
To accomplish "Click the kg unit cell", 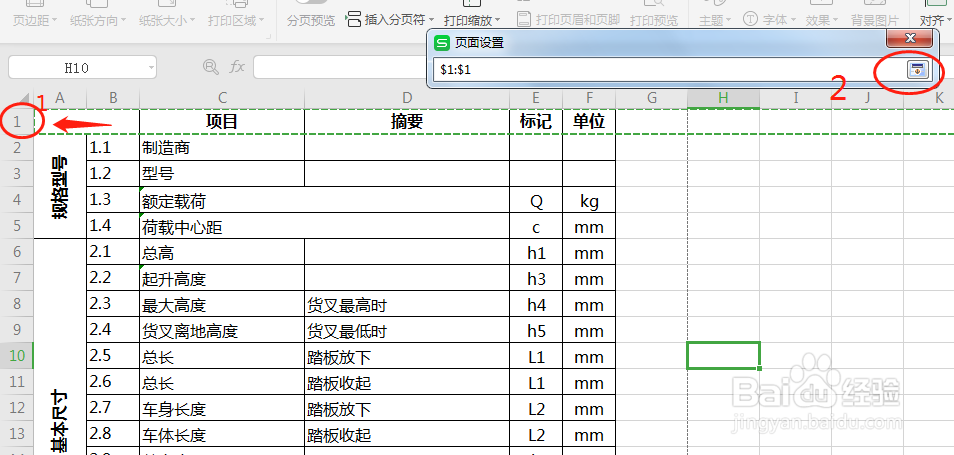I will tap(589, 200).
